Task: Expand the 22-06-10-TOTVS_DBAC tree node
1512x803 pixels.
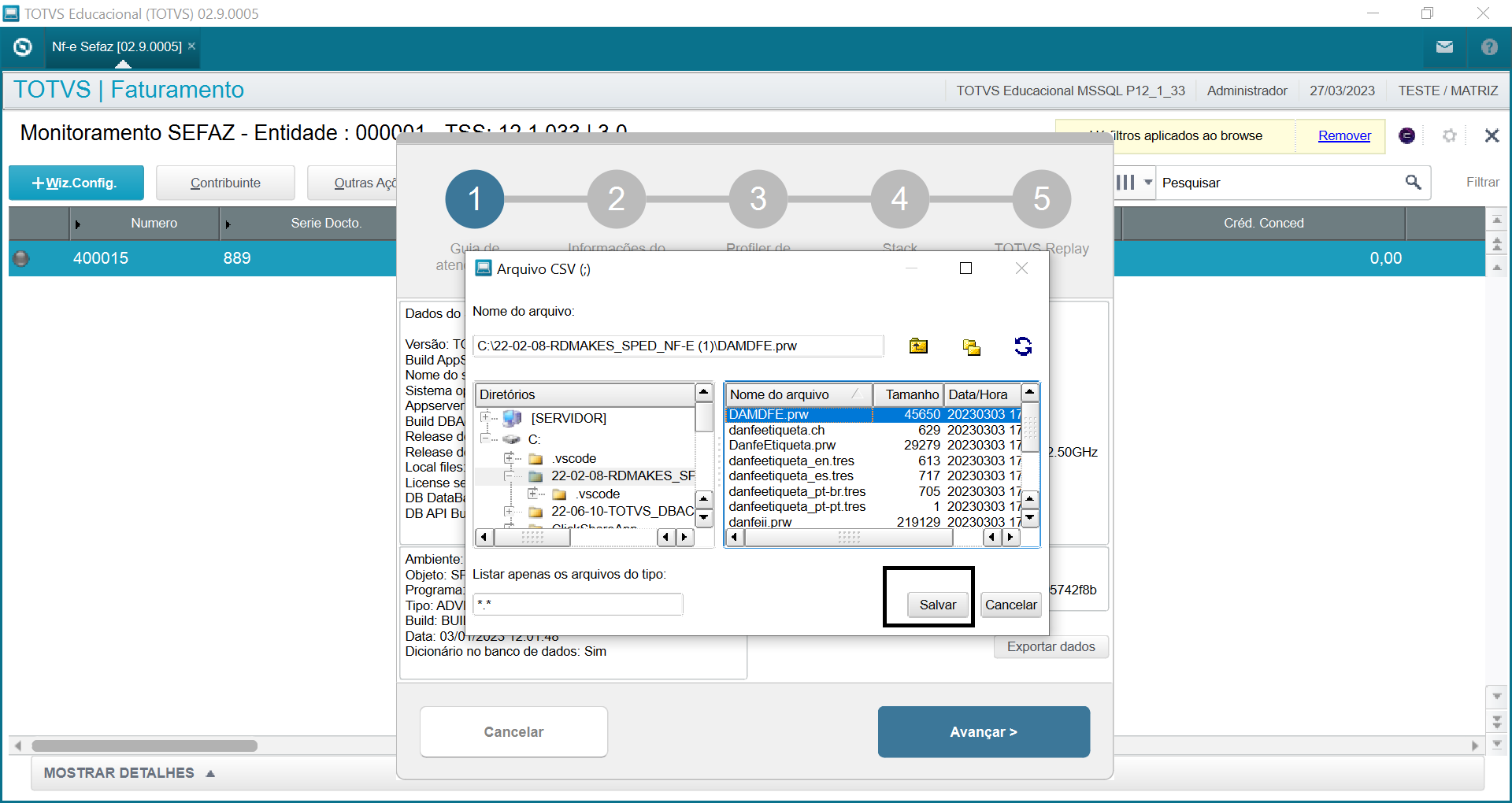Action: coord(509,511)
